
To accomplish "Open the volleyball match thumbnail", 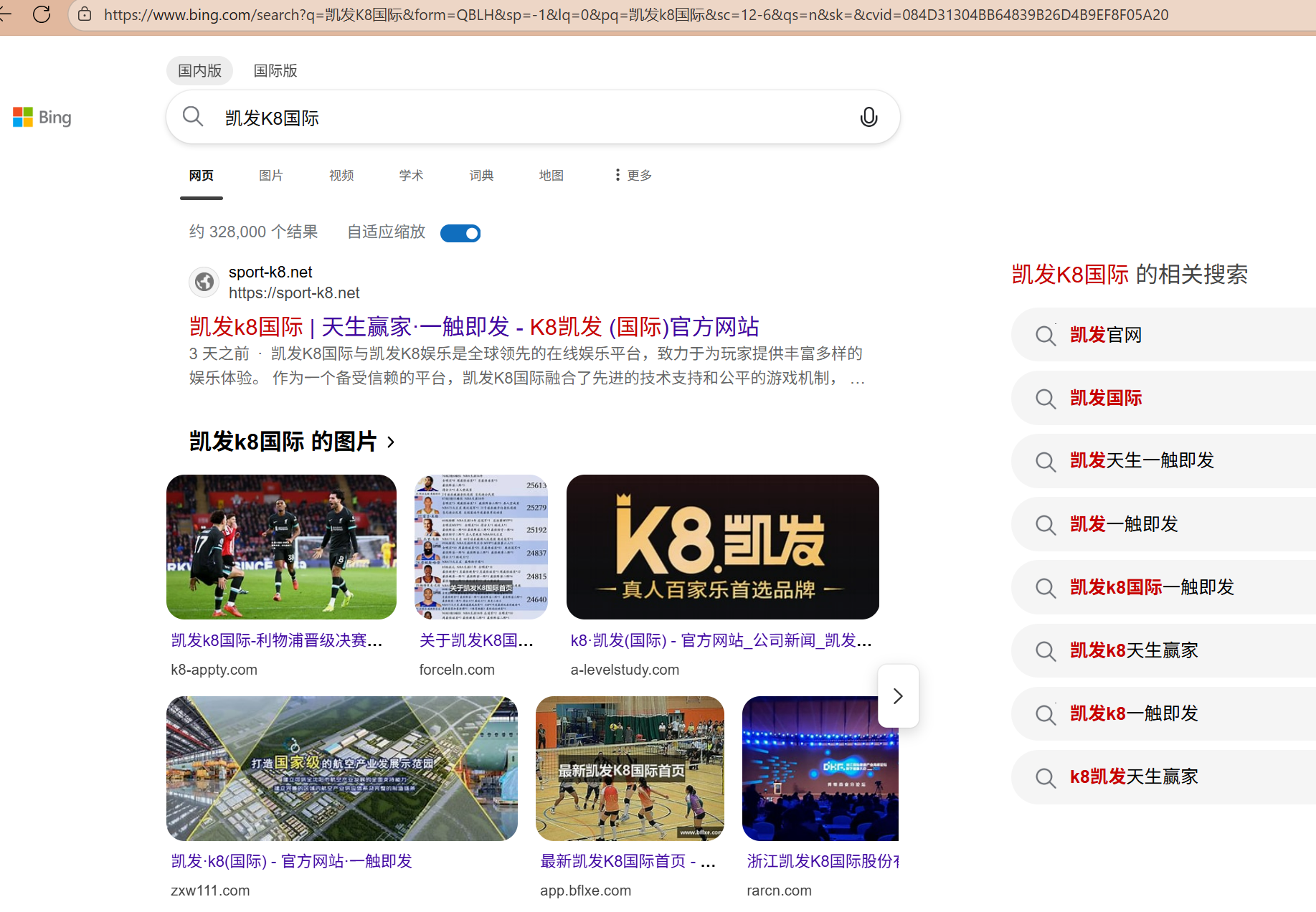I will (x=630, y=769).
